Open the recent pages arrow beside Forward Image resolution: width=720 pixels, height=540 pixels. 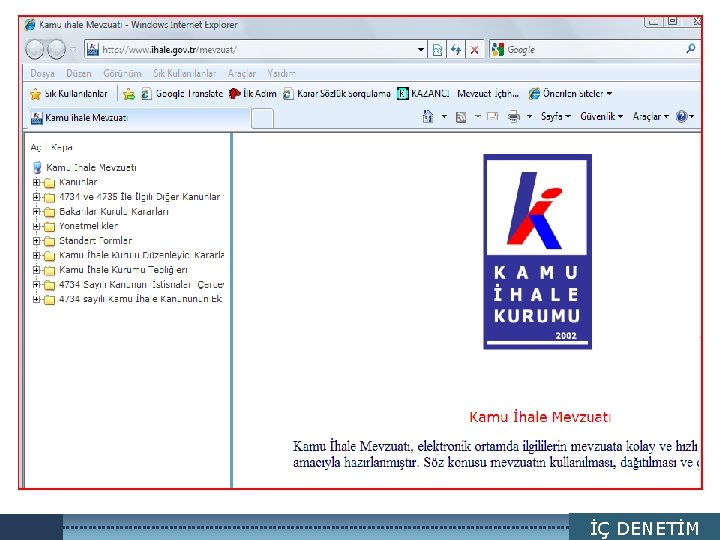coord(73,50)
